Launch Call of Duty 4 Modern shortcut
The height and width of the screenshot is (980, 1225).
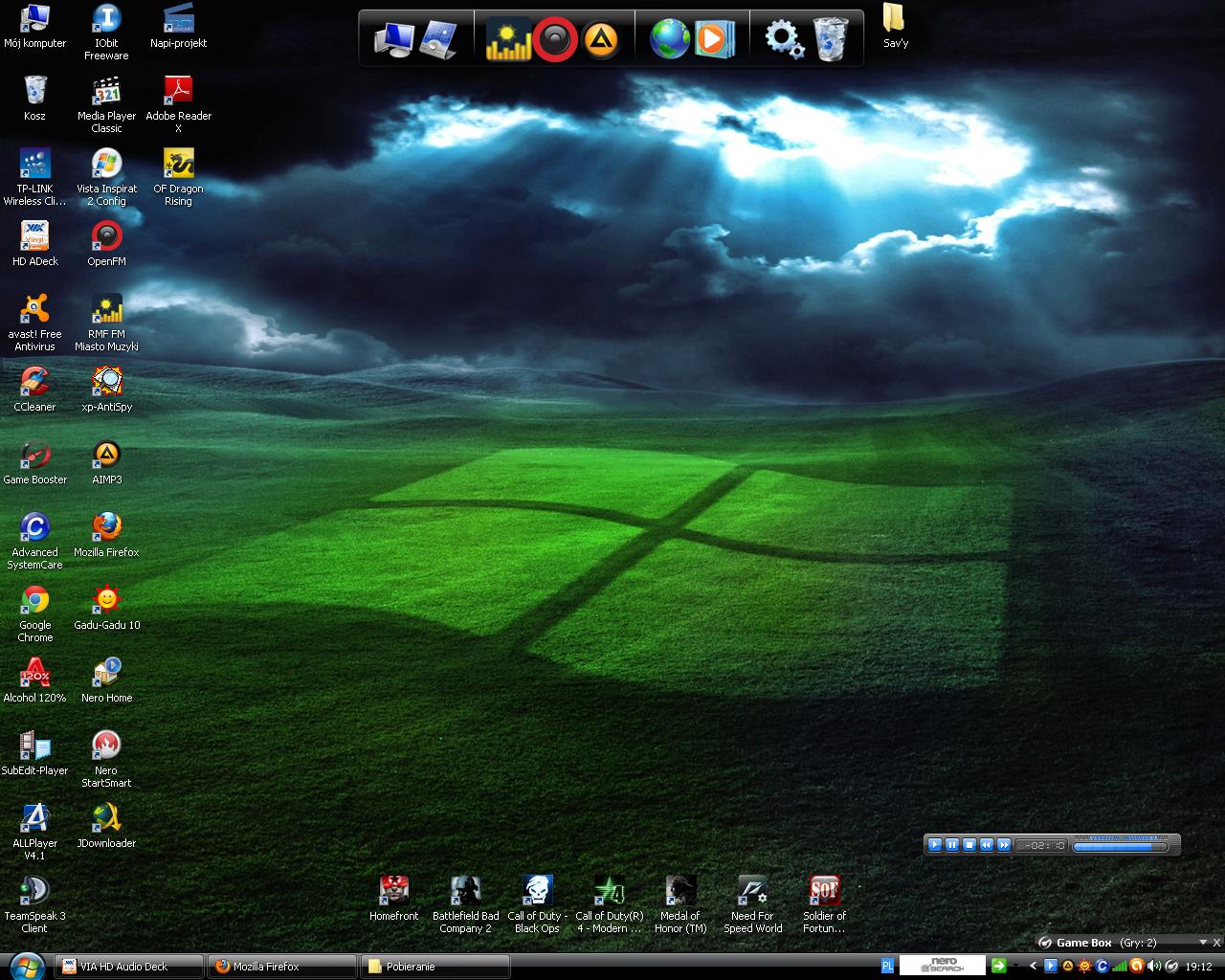(609, 904)
